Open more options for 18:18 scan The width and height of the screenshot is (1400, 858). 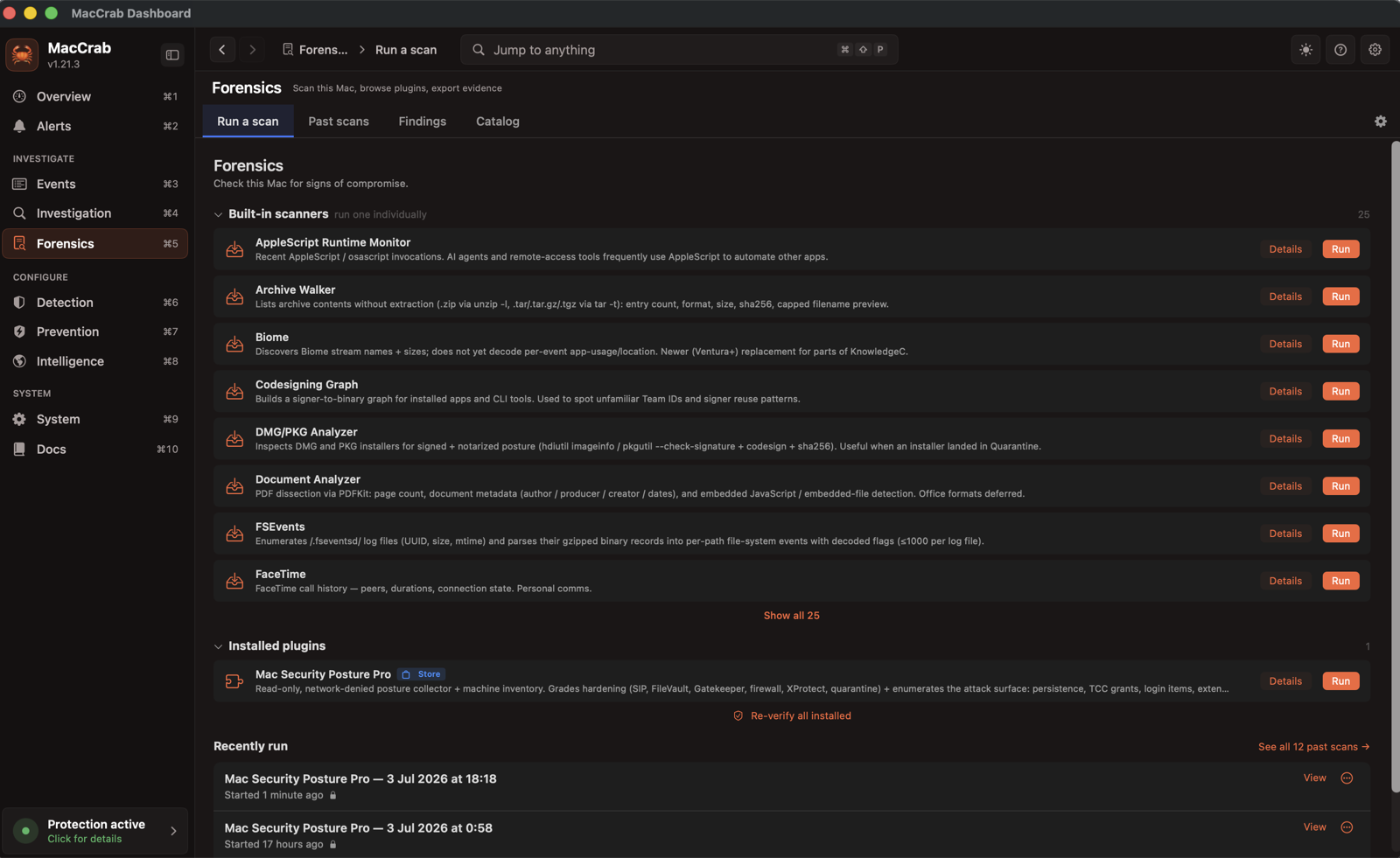click(1347, 778)
